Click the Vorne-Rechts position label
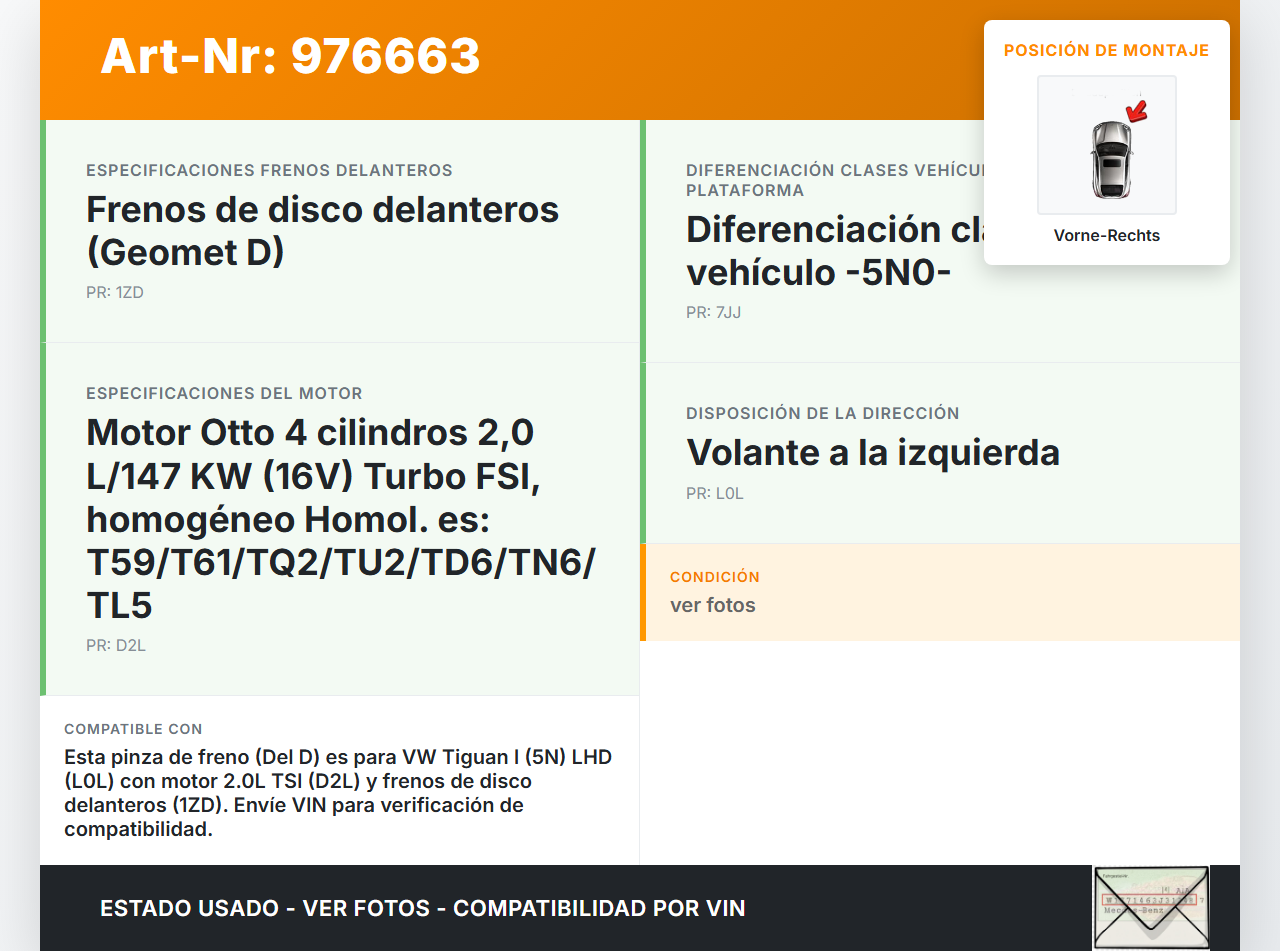 click(x=1106, y=236)
